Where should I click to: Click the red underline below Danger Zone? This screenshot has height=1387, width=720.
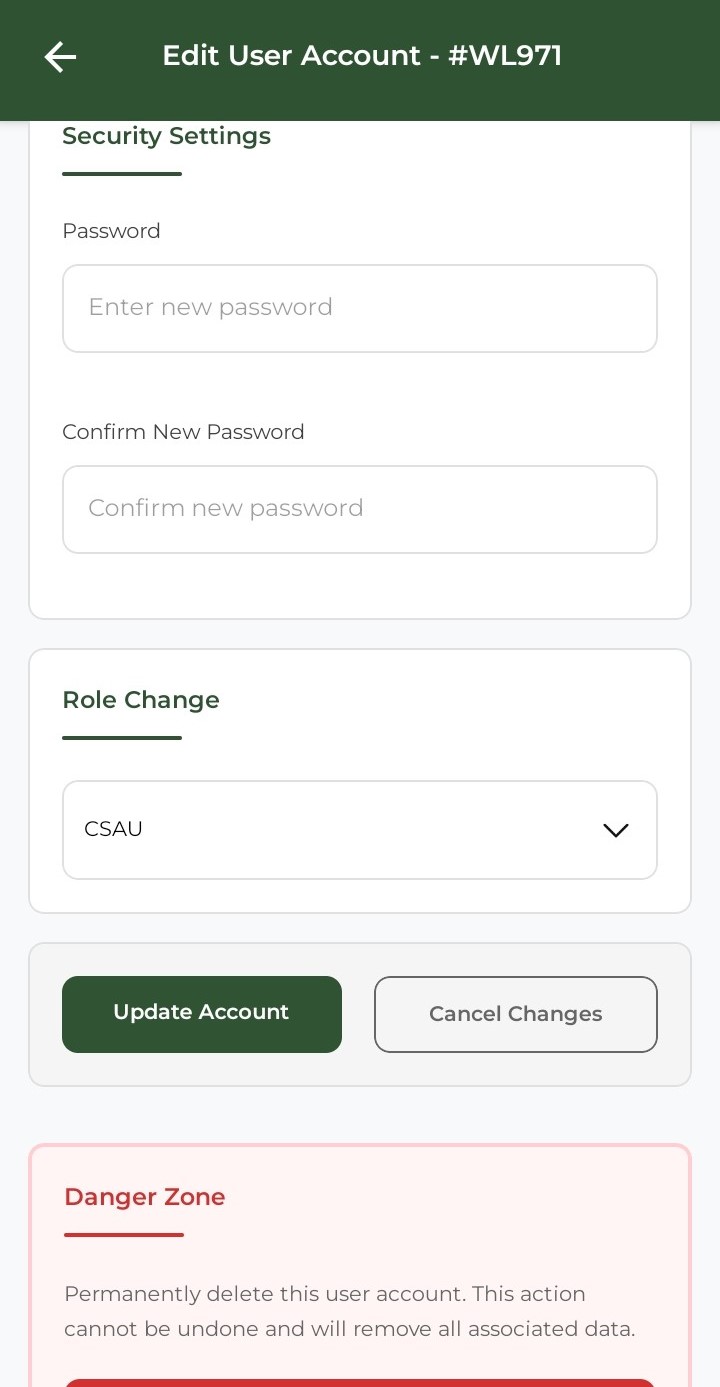(x=124, y=1235)
